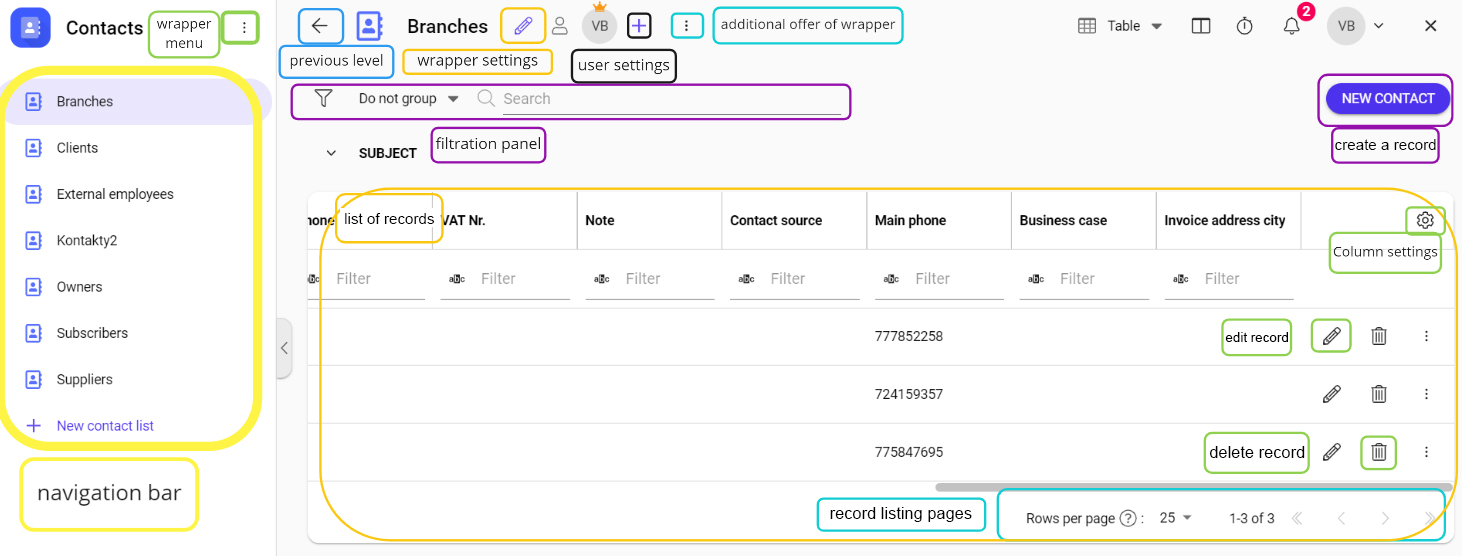The width and height of the screenshot is (1462, 556).
Task: Focus the Search input field
Action: pyautogui.click(x=660, y=99)
